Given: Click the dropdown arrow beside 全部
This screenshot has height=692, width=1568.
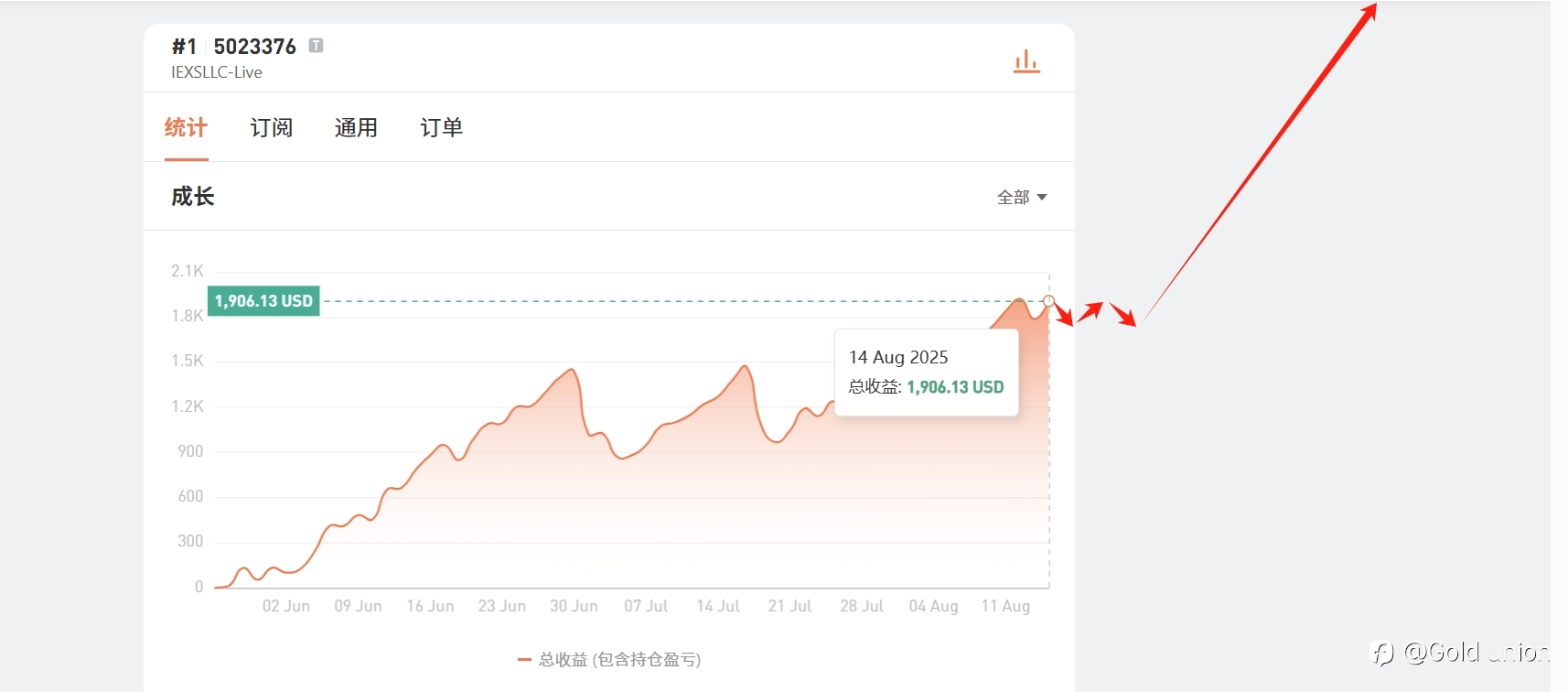Looking at the screenshot, I should [1042, 198].
